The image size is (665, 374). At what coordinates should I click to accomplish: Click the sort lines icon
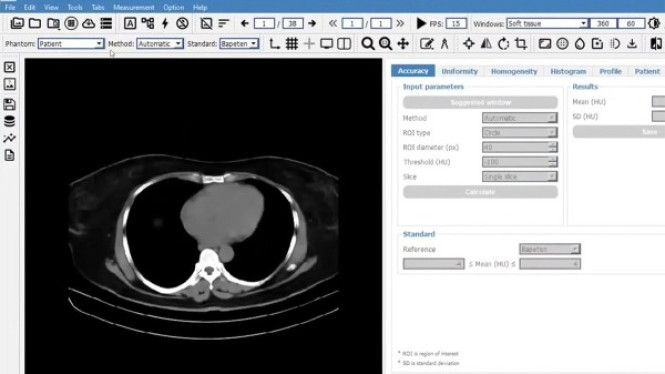pyautogui.click(x=224, y=23)
